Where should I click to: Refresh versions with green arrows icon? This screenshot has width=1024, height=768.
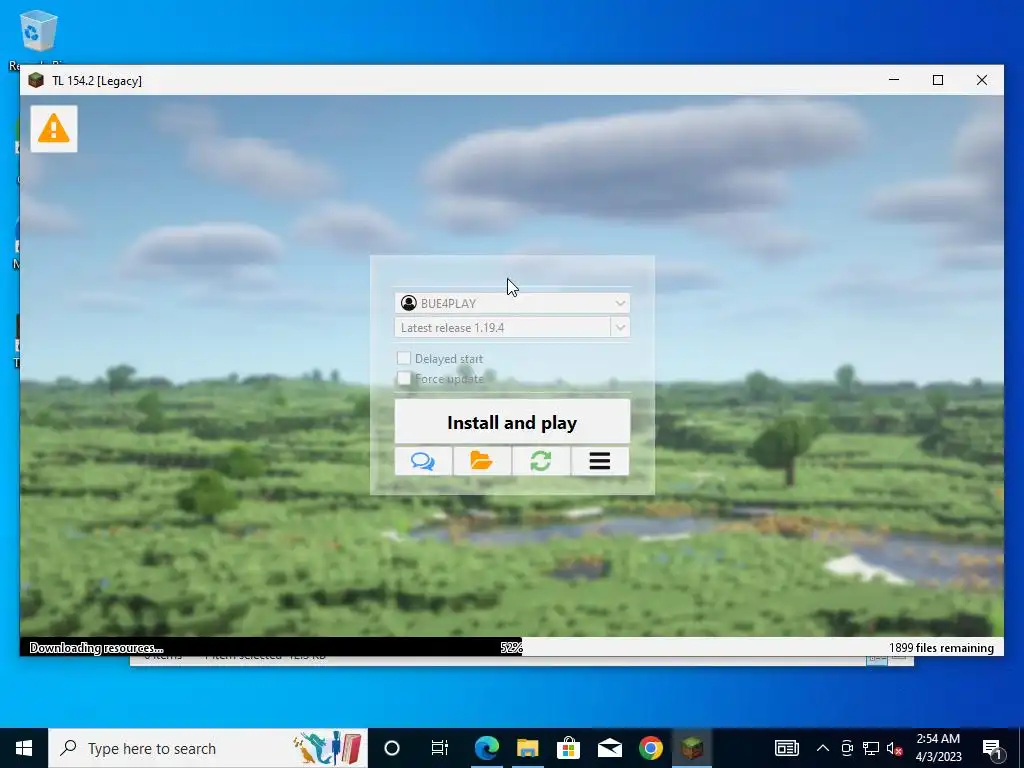click(x=541, y=461)
